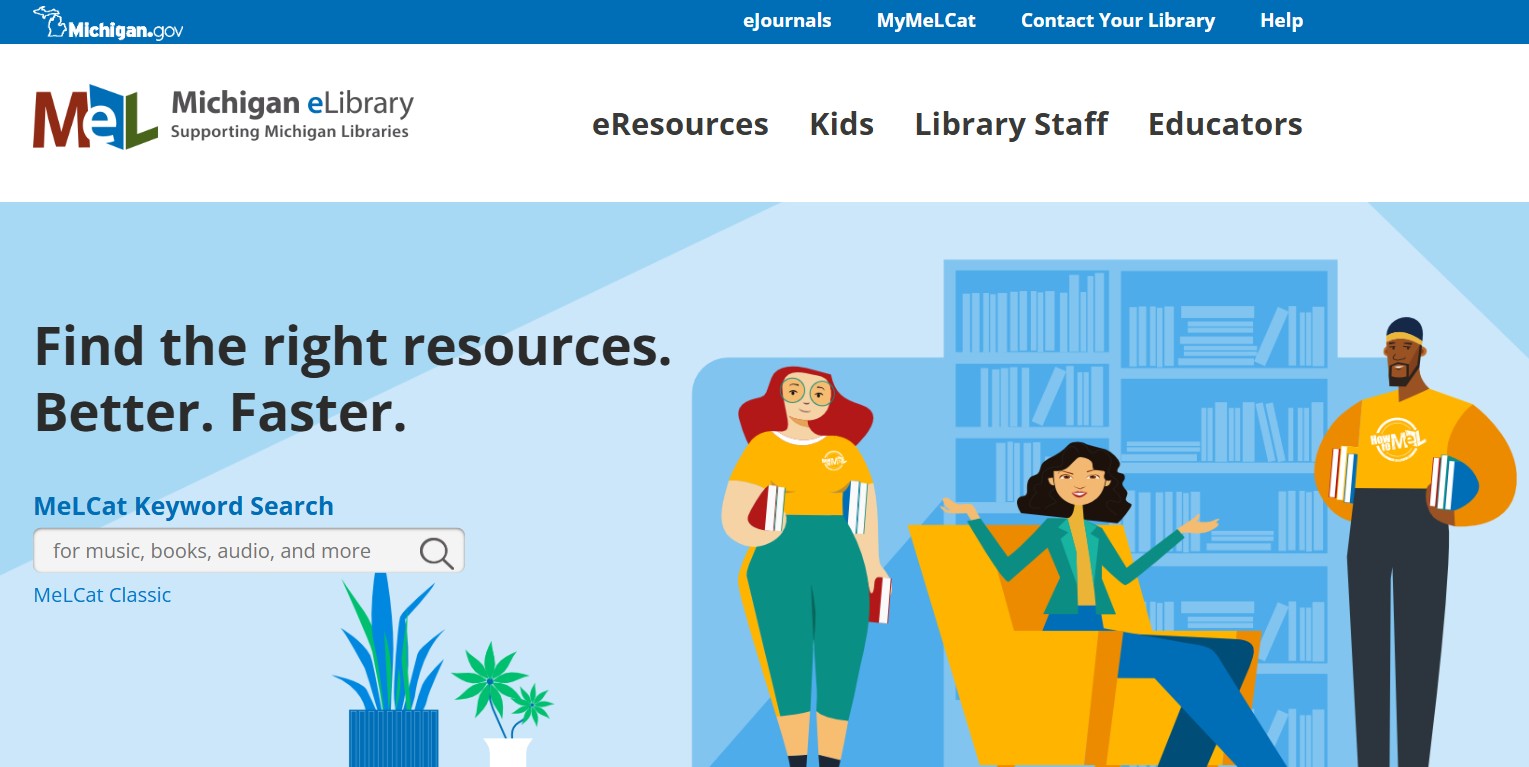This screenshot has height=767, width=1529.
Task: Open the Kids menu
Action: (x=842, y=124)
